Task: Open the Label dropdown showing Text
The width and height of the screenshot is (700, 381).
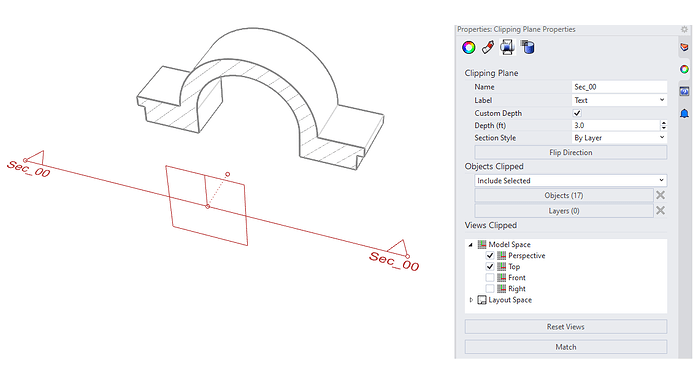Action: coord(619,100)
